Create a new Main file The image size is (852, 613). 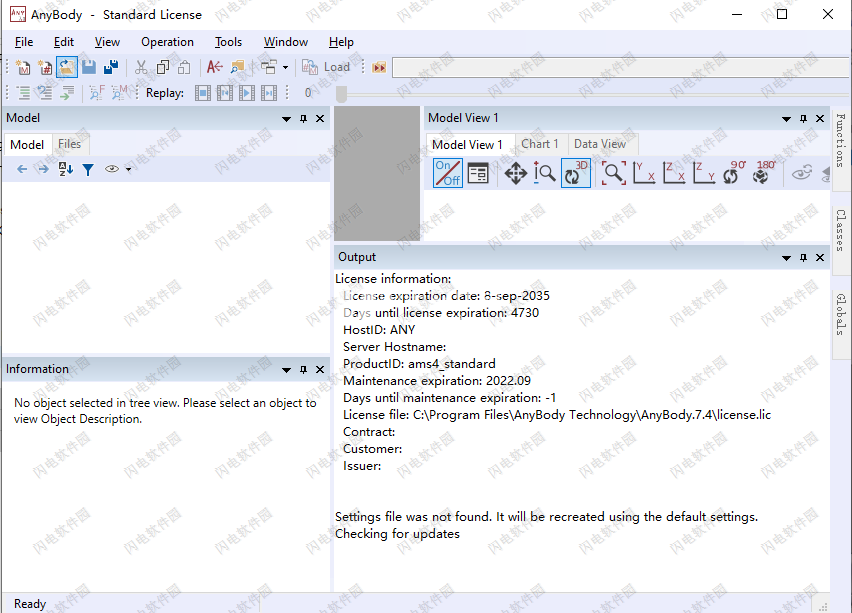23,67
